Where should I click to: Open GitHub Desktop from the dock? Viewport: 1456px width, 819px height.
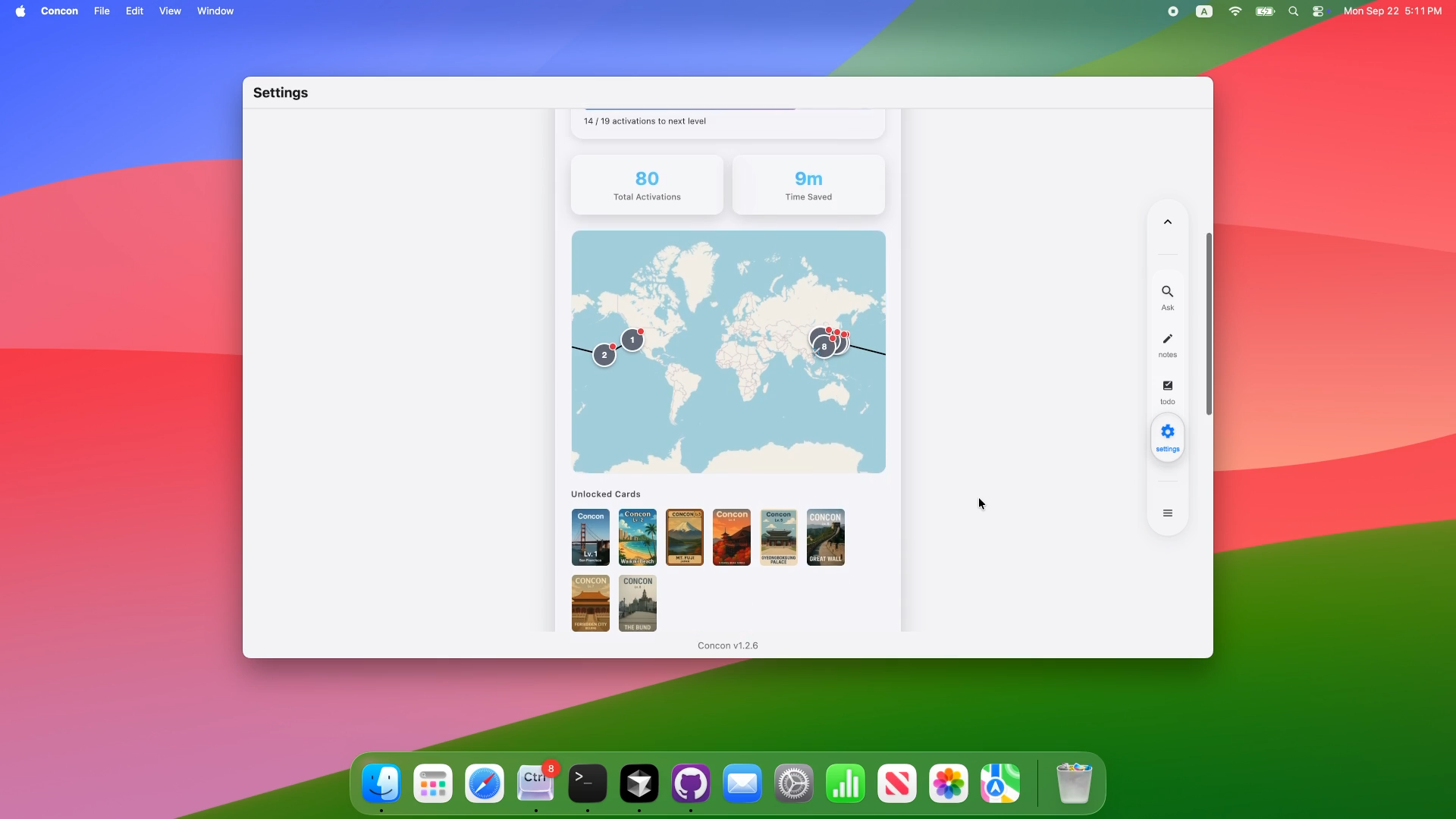[x=690, y=783]
